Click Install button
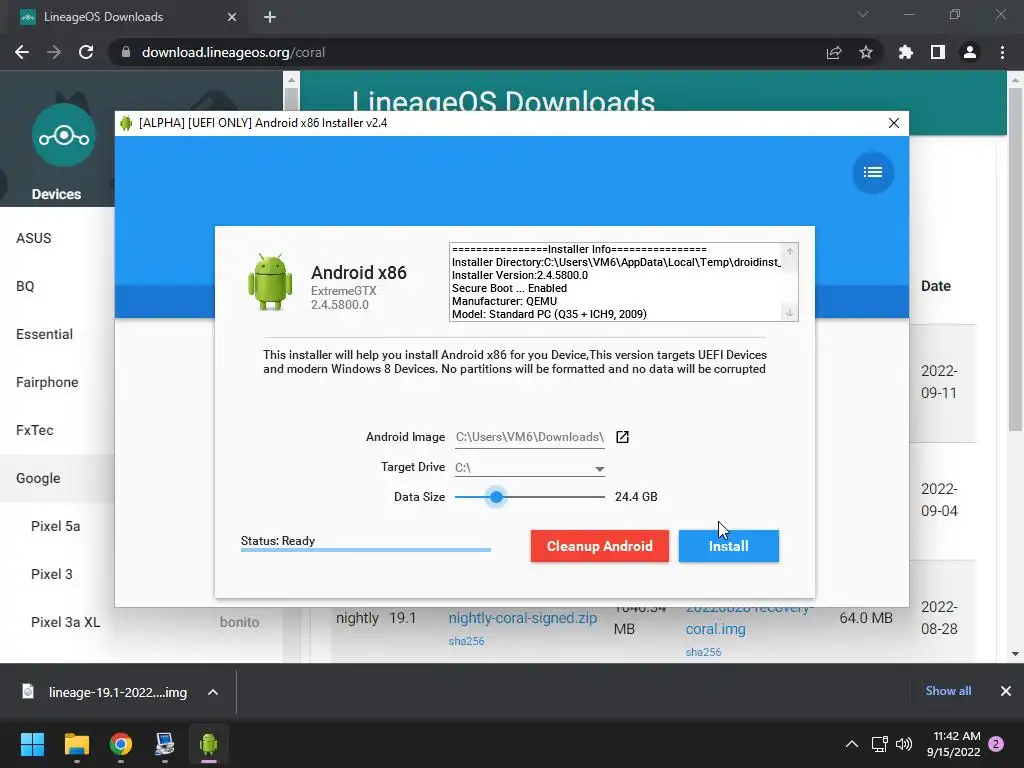Image resolution: width=1024 pixels, height=768 pixels. [x=729, y=546]
